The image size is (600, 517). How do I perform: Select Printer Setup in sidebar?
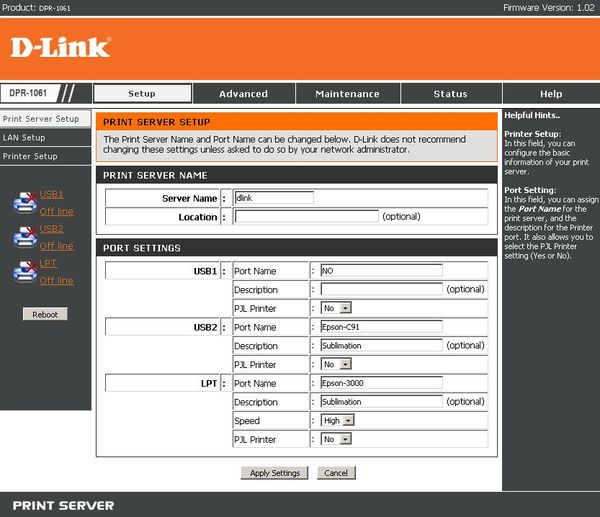click(x=45, y=157)
